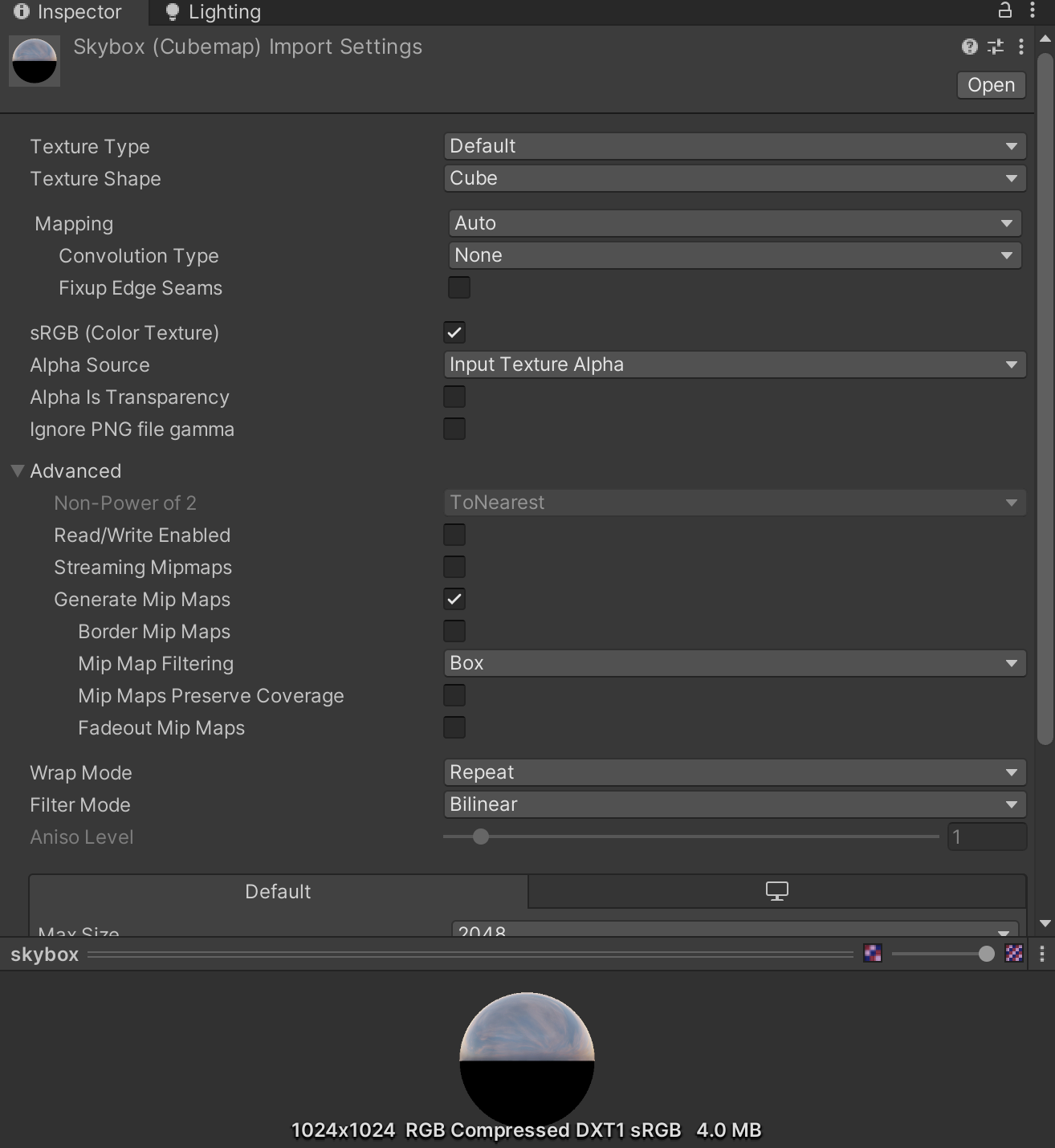This screenshot has width=1055, height=1148.
Task: Click the checkered alpha icon in preview bar
Action: 1014,953
